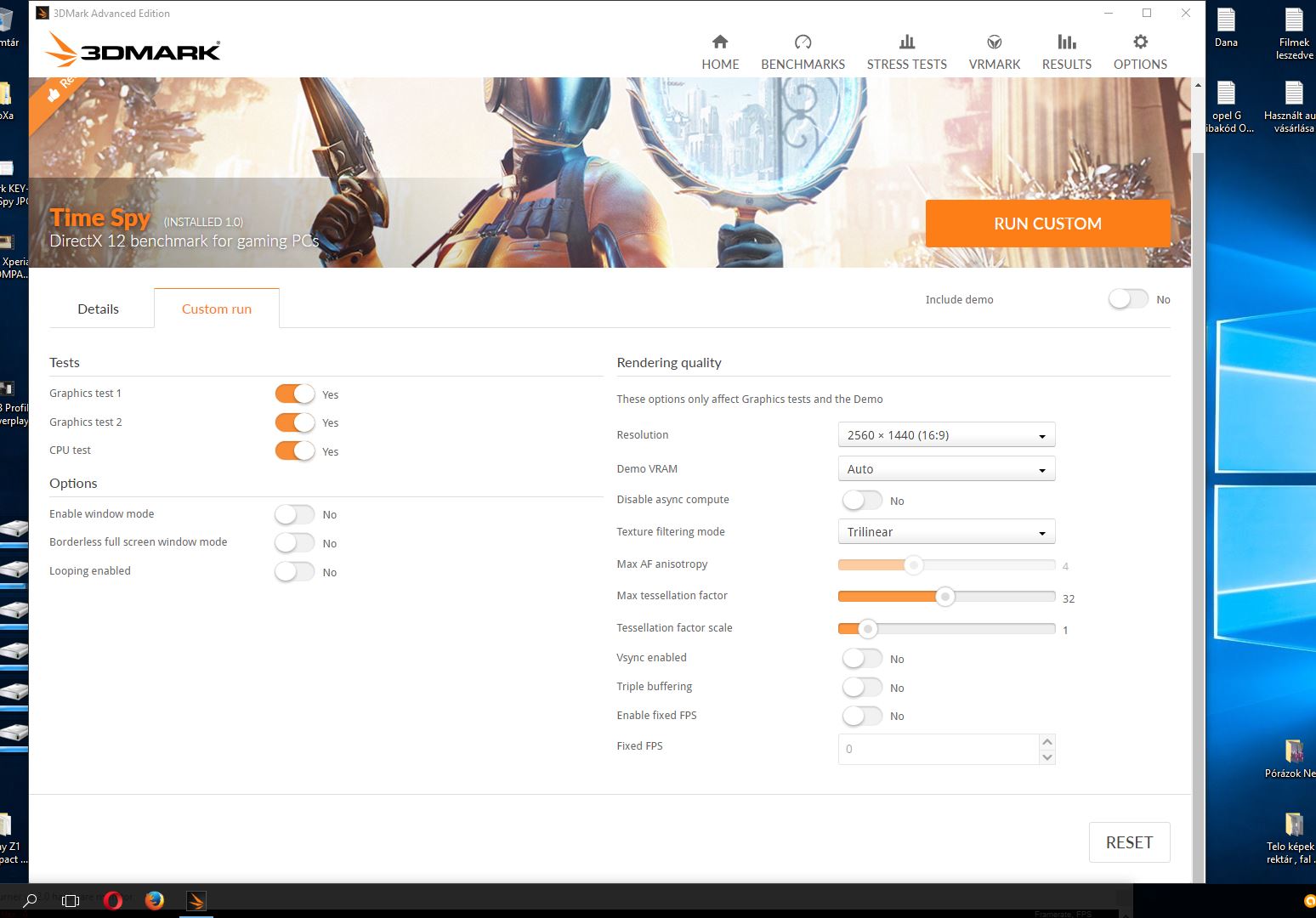The width and height of the screenshot is (1316, 918).
Task: Open taskbar search magnifier
Action: 30,900
